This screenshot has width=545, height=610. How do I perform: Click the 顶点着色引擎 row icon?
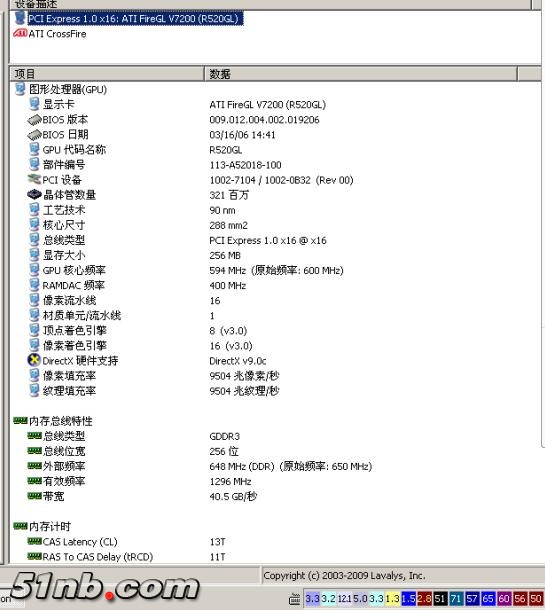pyautogui.click(x=34, y=330)
